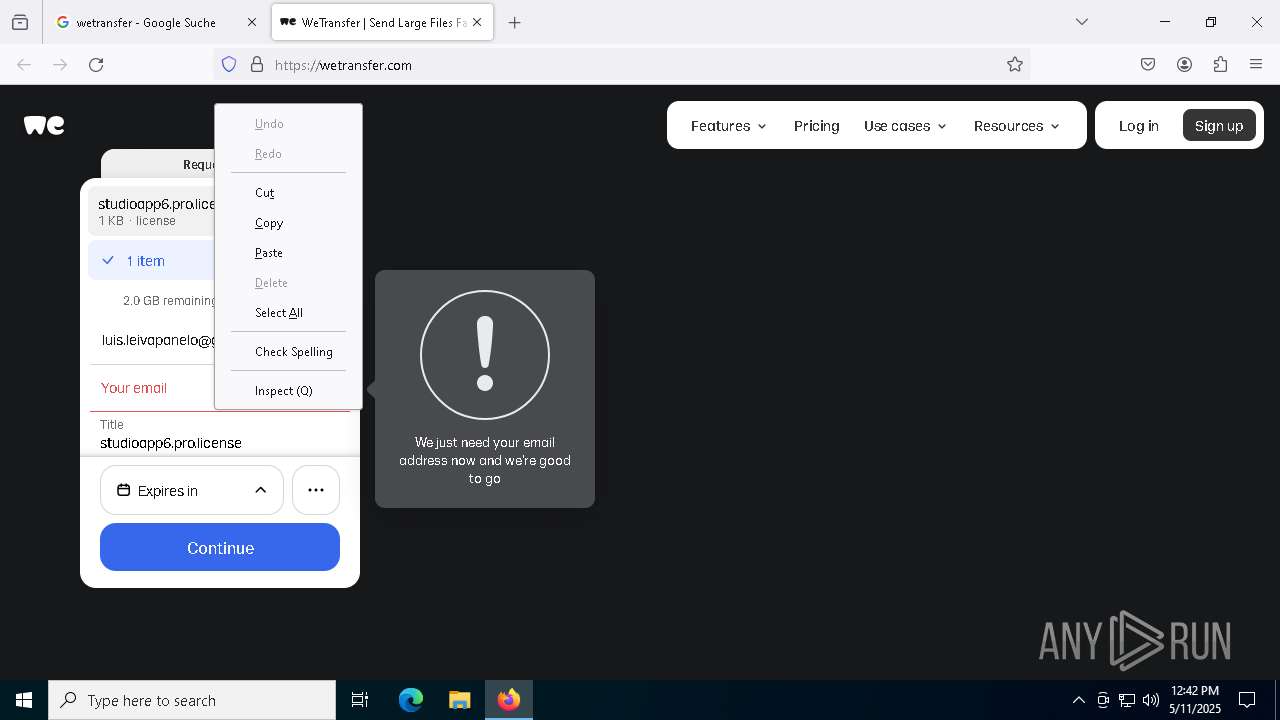Viewport: 1280px width, 720px height.
Task: Open the Extensions puzzle icon
Action: (x=1220, y=65)
